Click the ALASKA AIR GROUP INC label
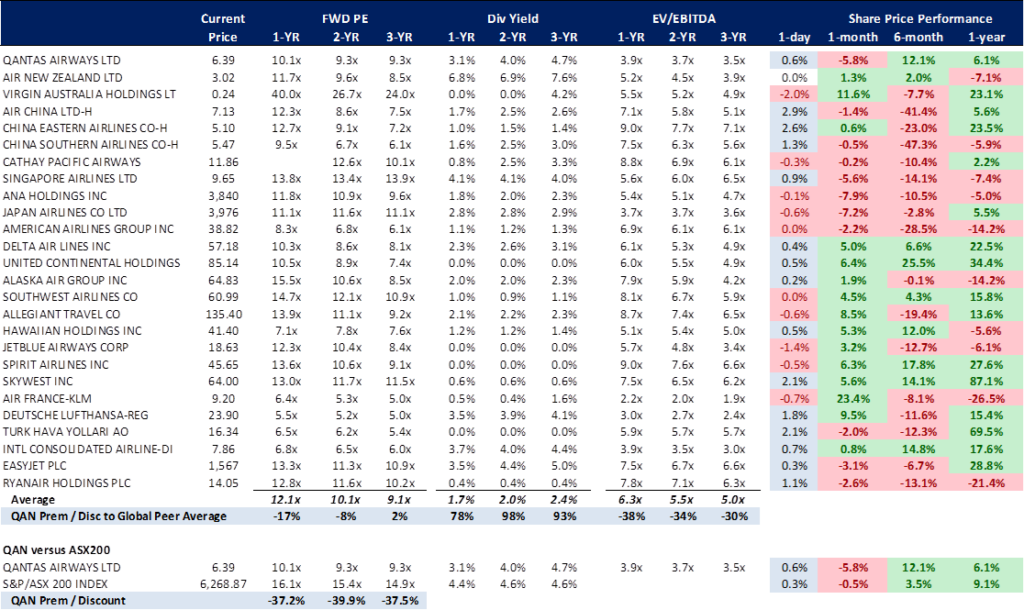Viewport: 1024px width, 610px height. 65,280
